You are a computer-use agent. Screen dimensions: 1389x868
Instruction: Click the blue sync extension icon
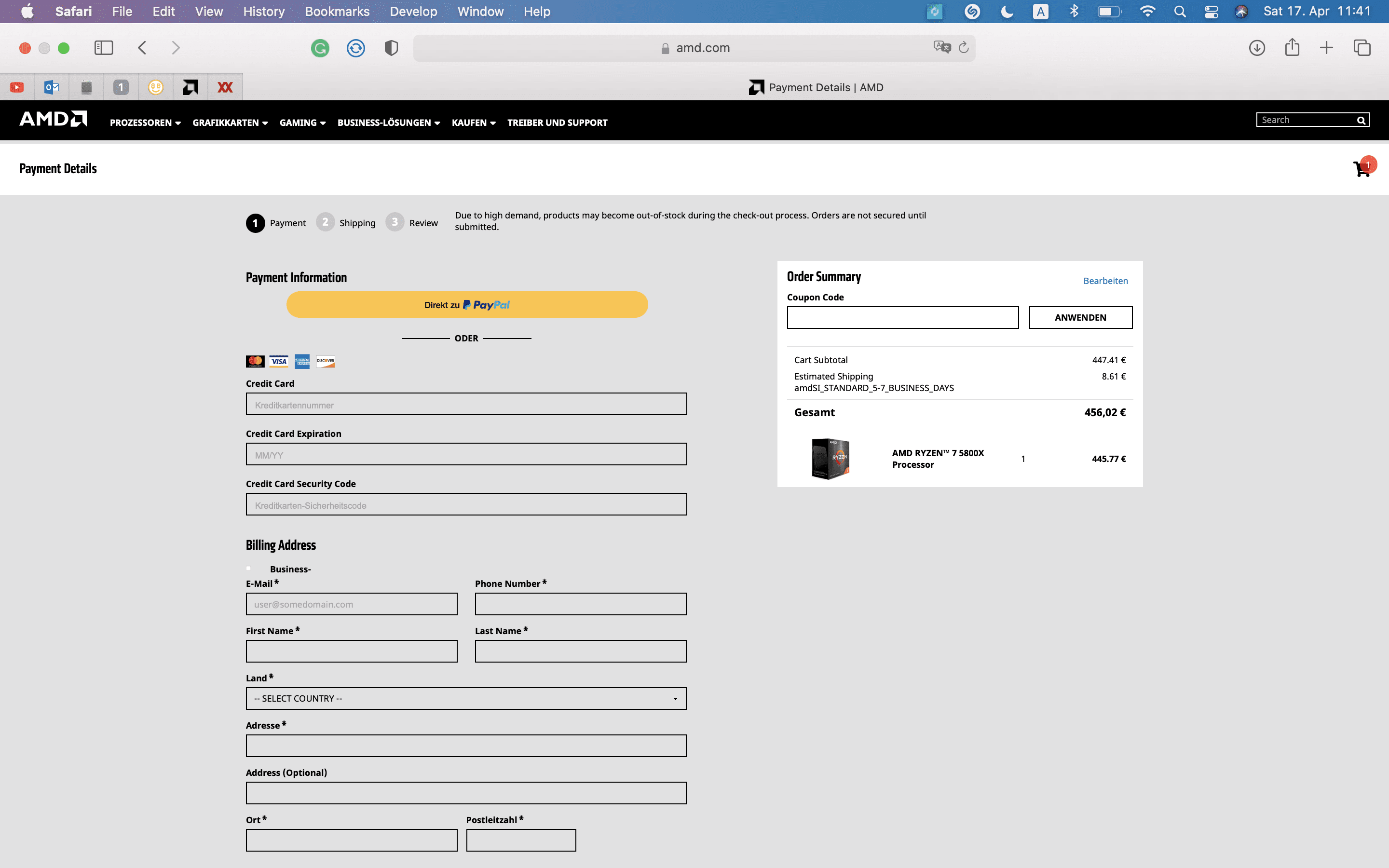[x=356, y=48]
